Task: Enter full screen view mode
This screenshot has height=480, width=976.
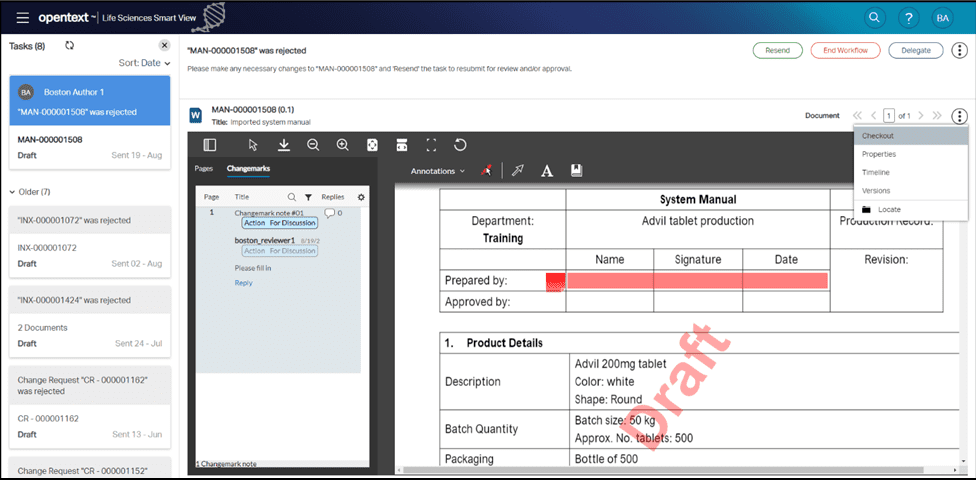Action: click(x=431, y=145)
